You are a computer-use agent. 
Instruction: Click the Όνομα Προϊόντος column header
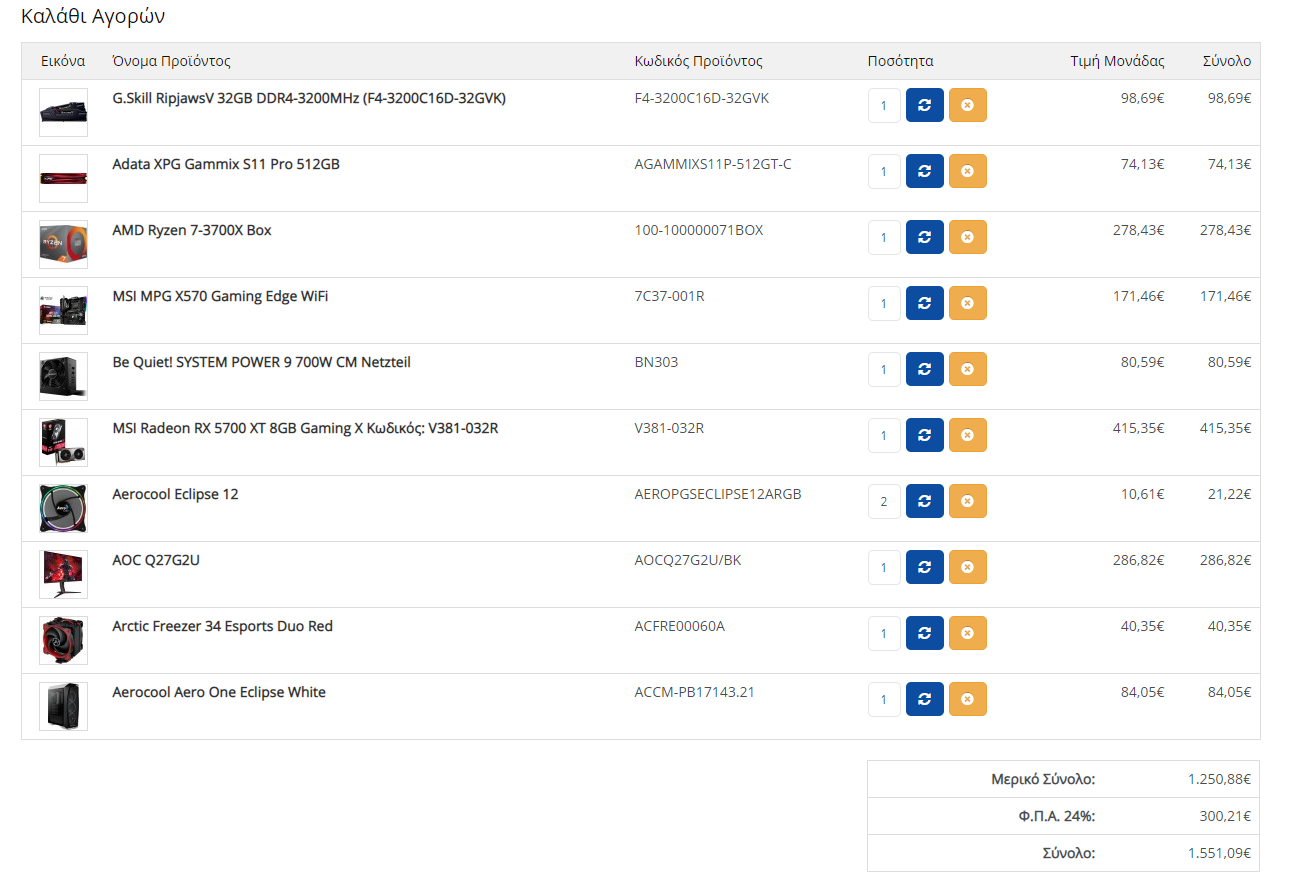click(171, 61)
